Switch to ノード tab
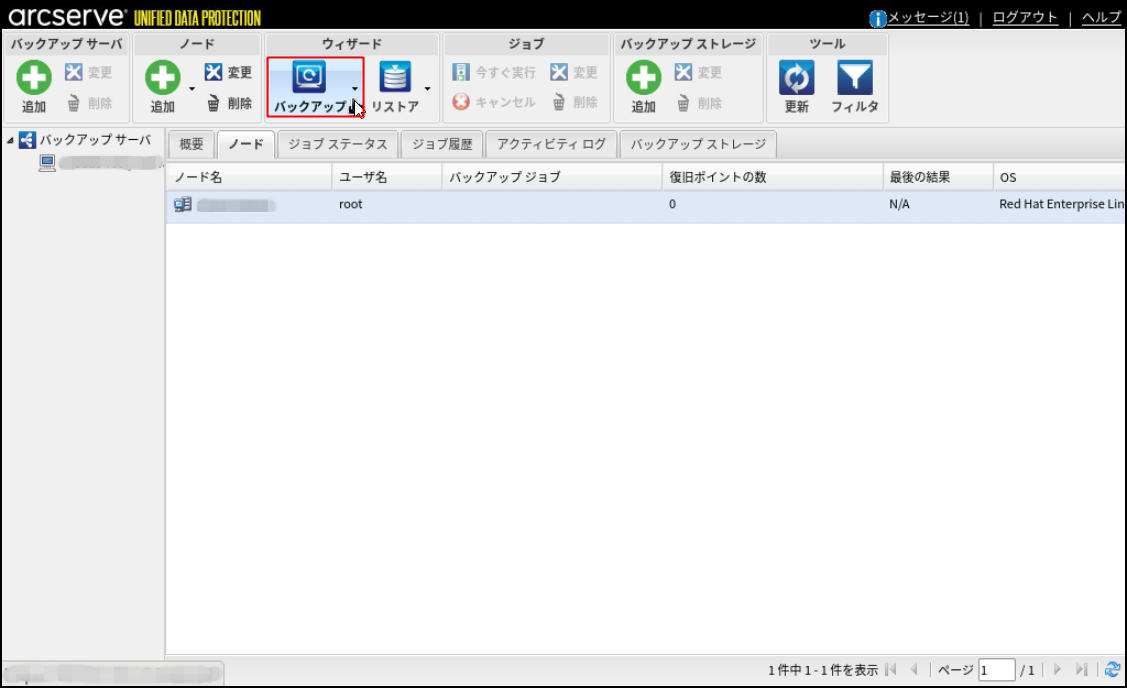This screenshot has width=1127, height=688. tap(246, 145)
